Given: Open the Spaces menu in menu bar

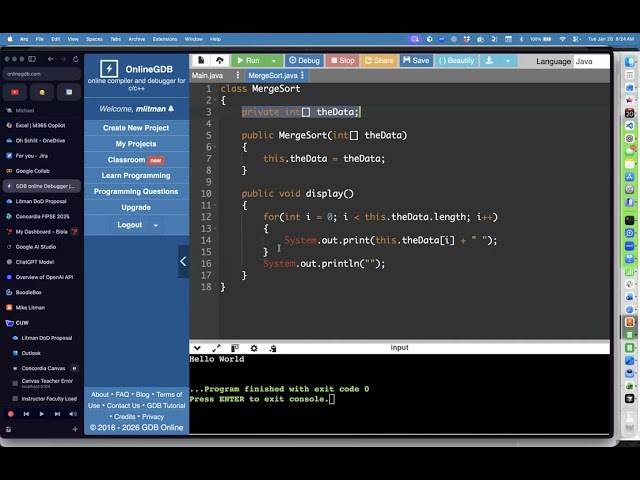Looking at the screenshot, I should click(94, 39).
